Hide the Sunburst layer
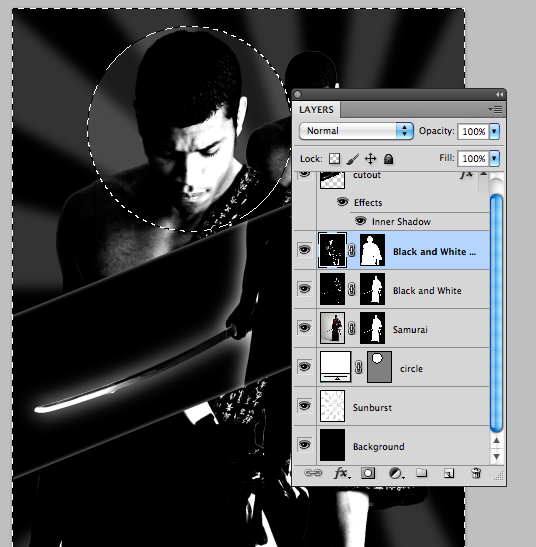536x547 pixels. click(304, 406)
